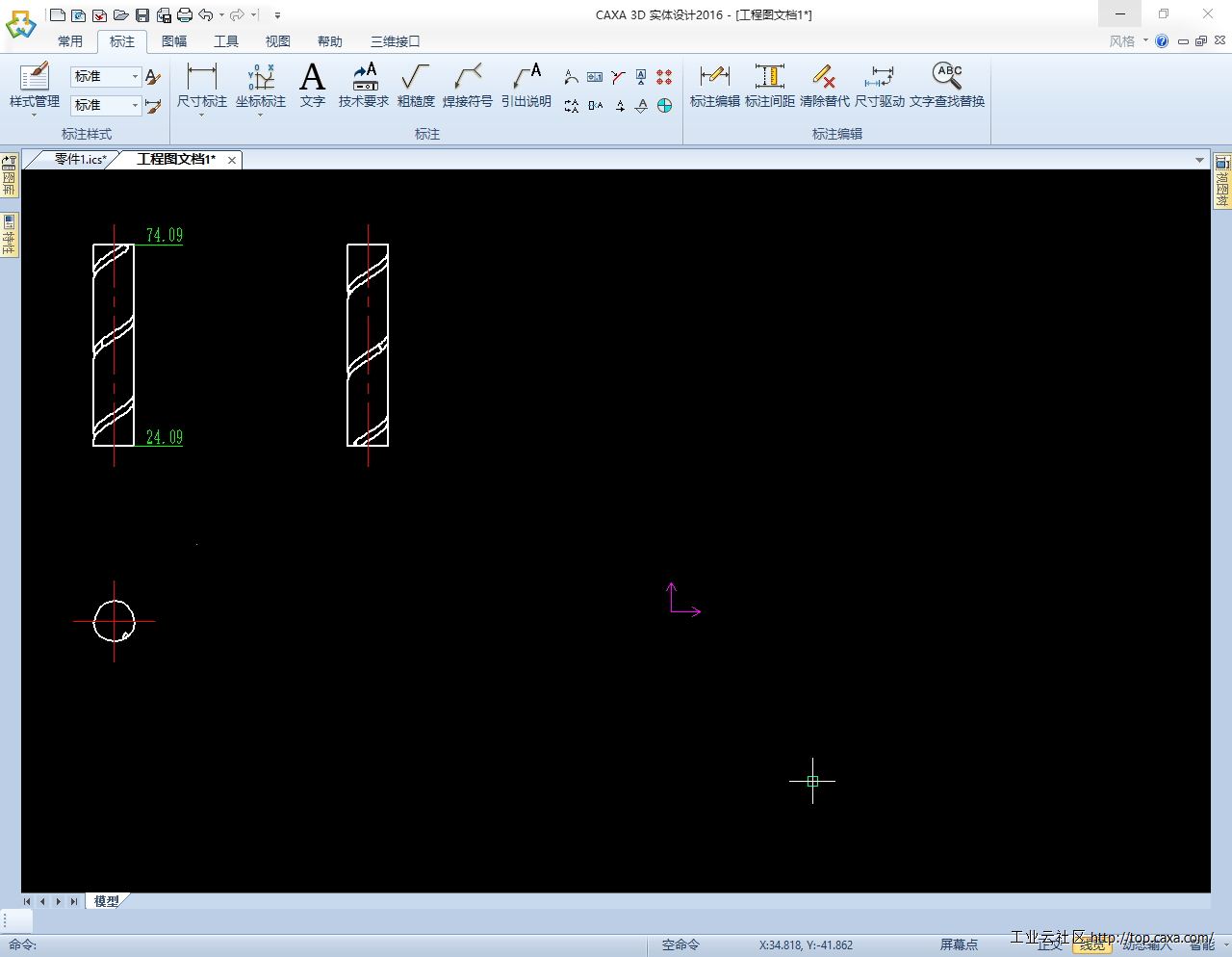
Task: Select the 尺寸标注 dimension tool
Action: pos(201,85)
